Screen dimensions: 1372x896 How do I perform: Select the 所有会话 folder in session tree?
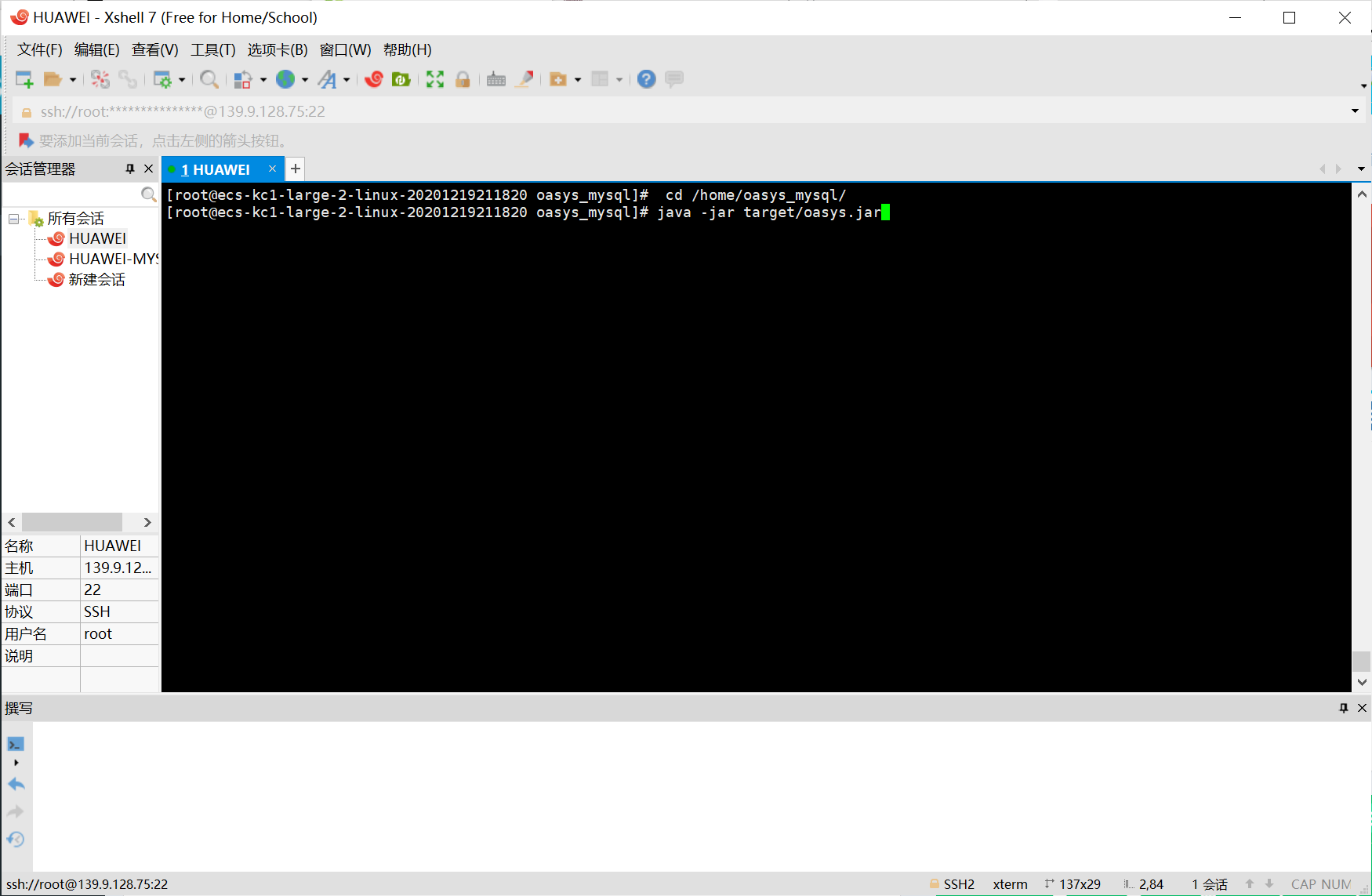pos(75,219)
